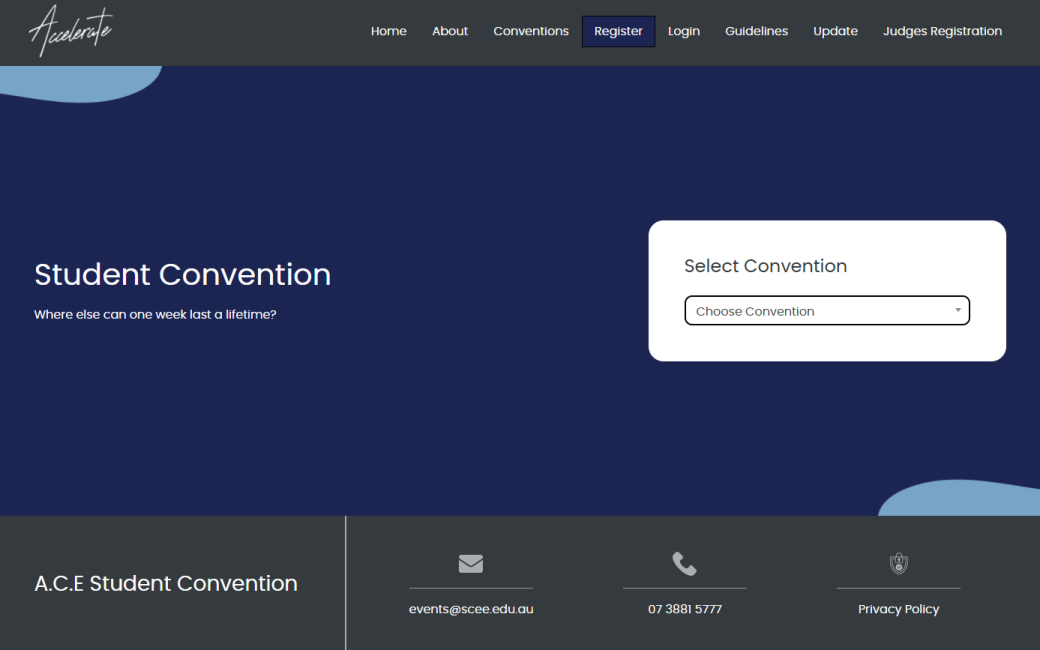The image size is (1040, 650).
Task: Navigate to the Home menu item
Action: [x=389, y=31]
